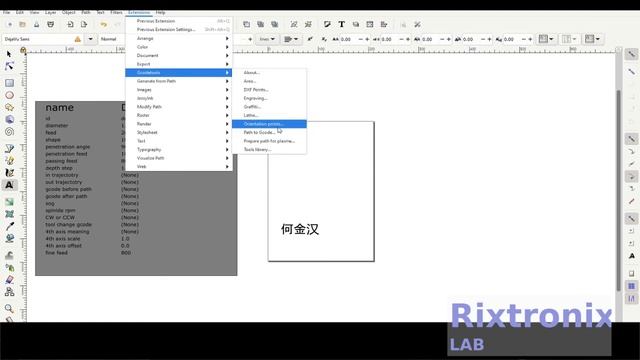The width and height of the screenshot is (640, 360).
Task: Expand the Render submenu
Action: click(x=179, y=124)
